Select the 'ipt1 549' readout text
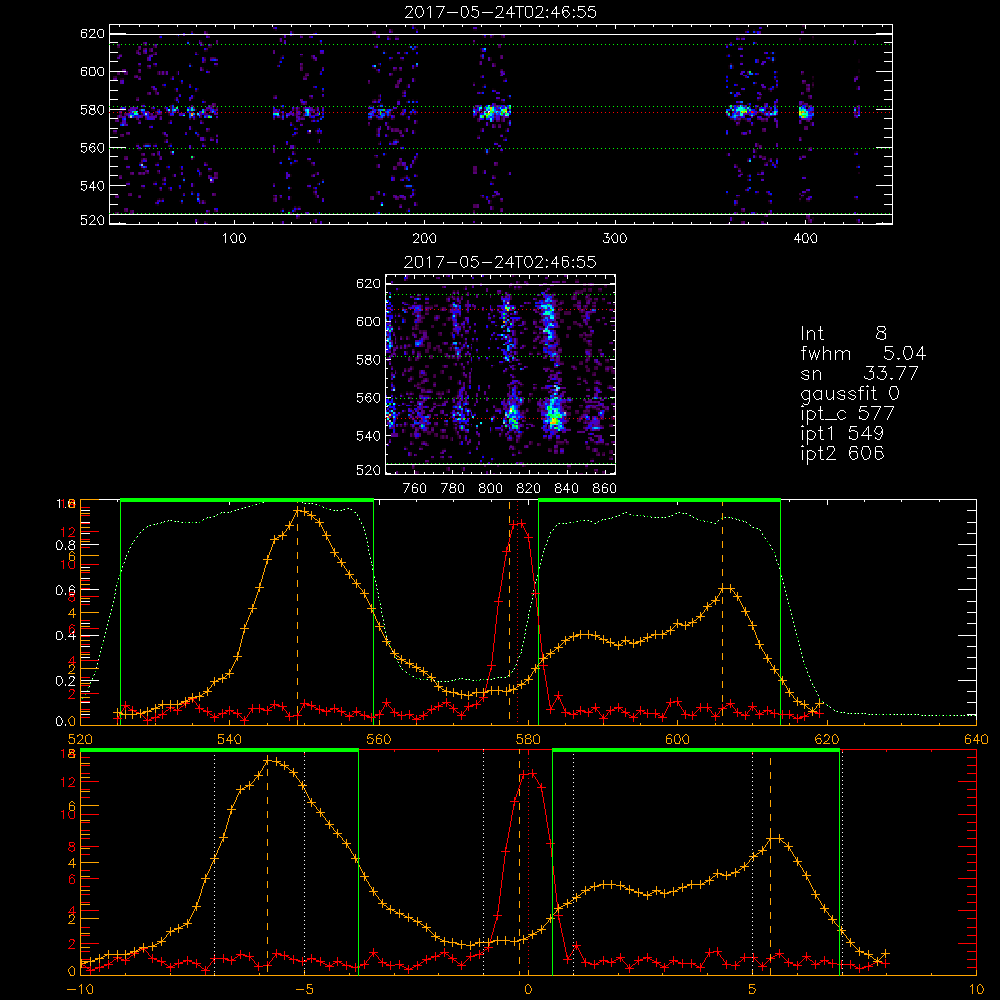This screenshot has height=1000, width=1000. [842, 434]
